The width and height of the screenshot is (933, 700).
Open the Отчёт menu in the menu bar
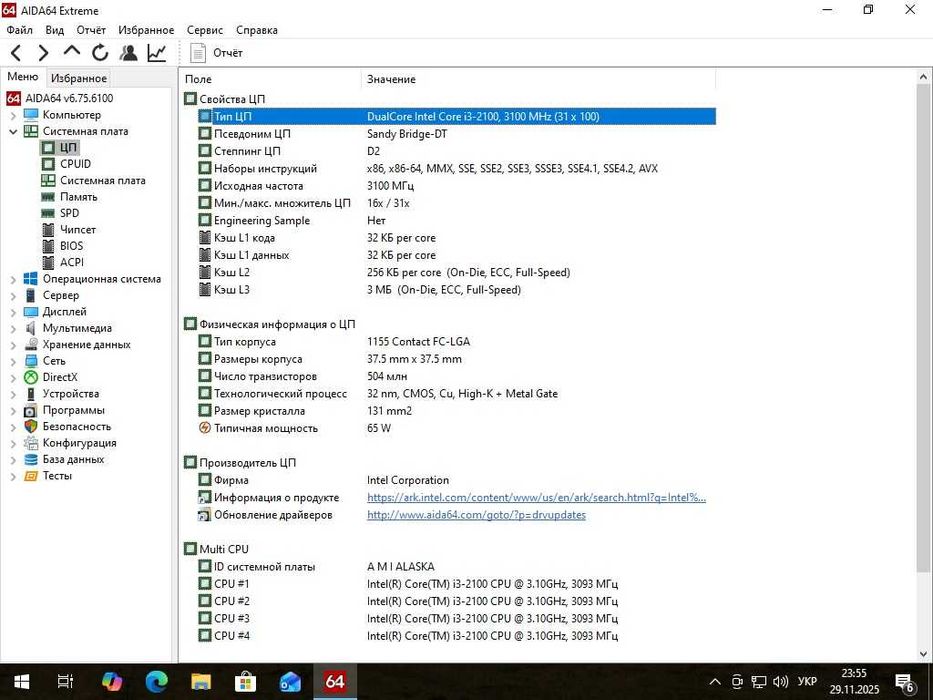pos(91,30)
